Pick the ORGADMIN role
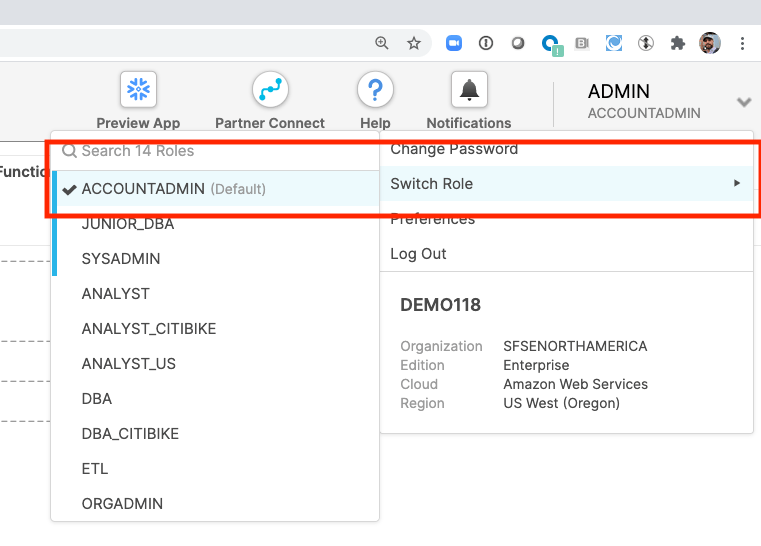This screenshot has height=546, width=761. [x=122, y=504]
